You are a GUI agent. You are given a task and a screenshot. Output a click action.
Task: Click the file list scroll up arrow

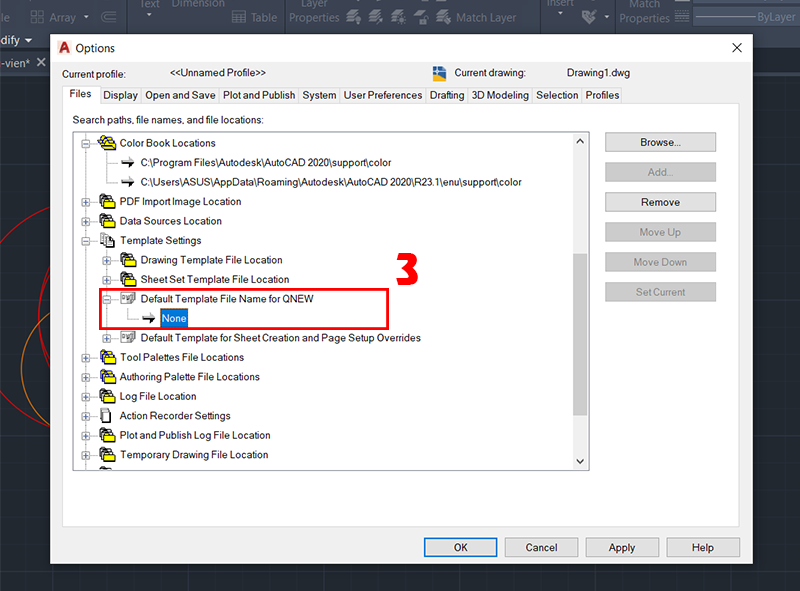(x=580, y=141)
